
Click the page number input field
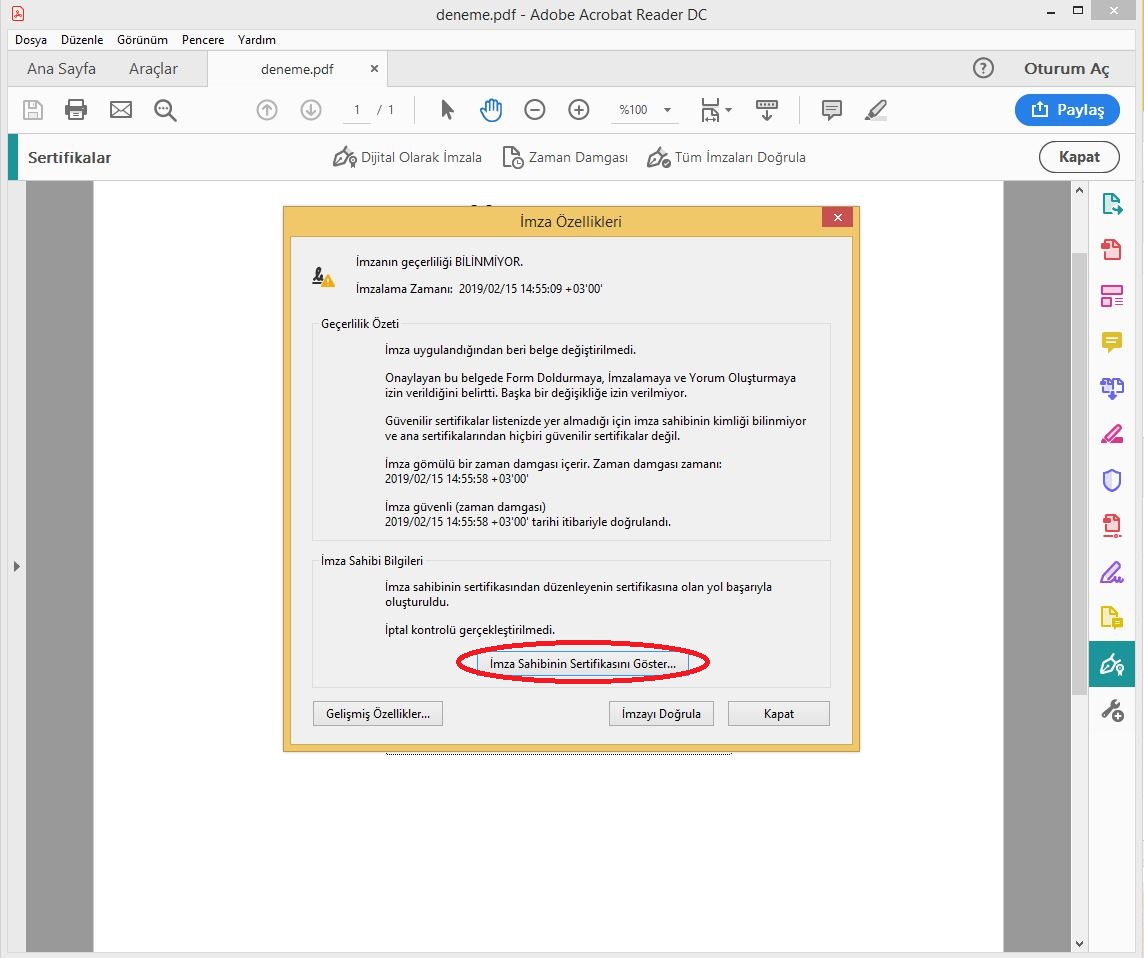pyautogui.click(x=357, y=110)
